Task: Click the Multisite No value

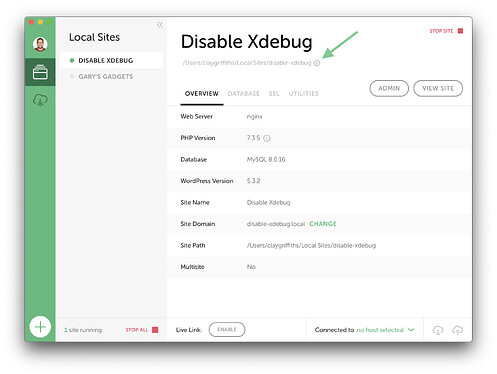Action: (251, 267)
